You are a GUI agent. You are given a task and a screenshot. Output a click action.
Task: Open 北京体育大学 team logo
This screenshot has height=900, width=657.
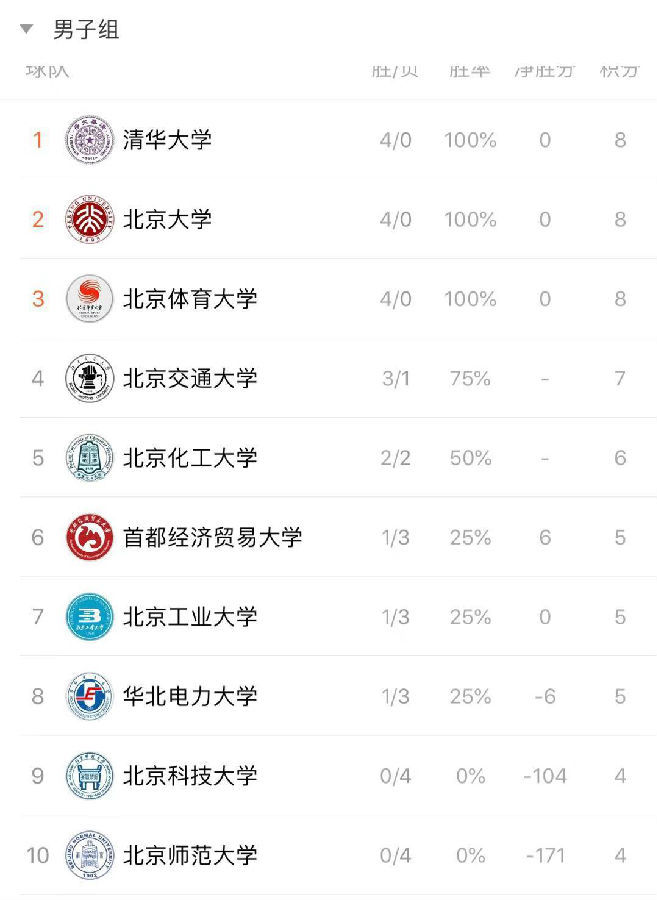click(89, 298)
